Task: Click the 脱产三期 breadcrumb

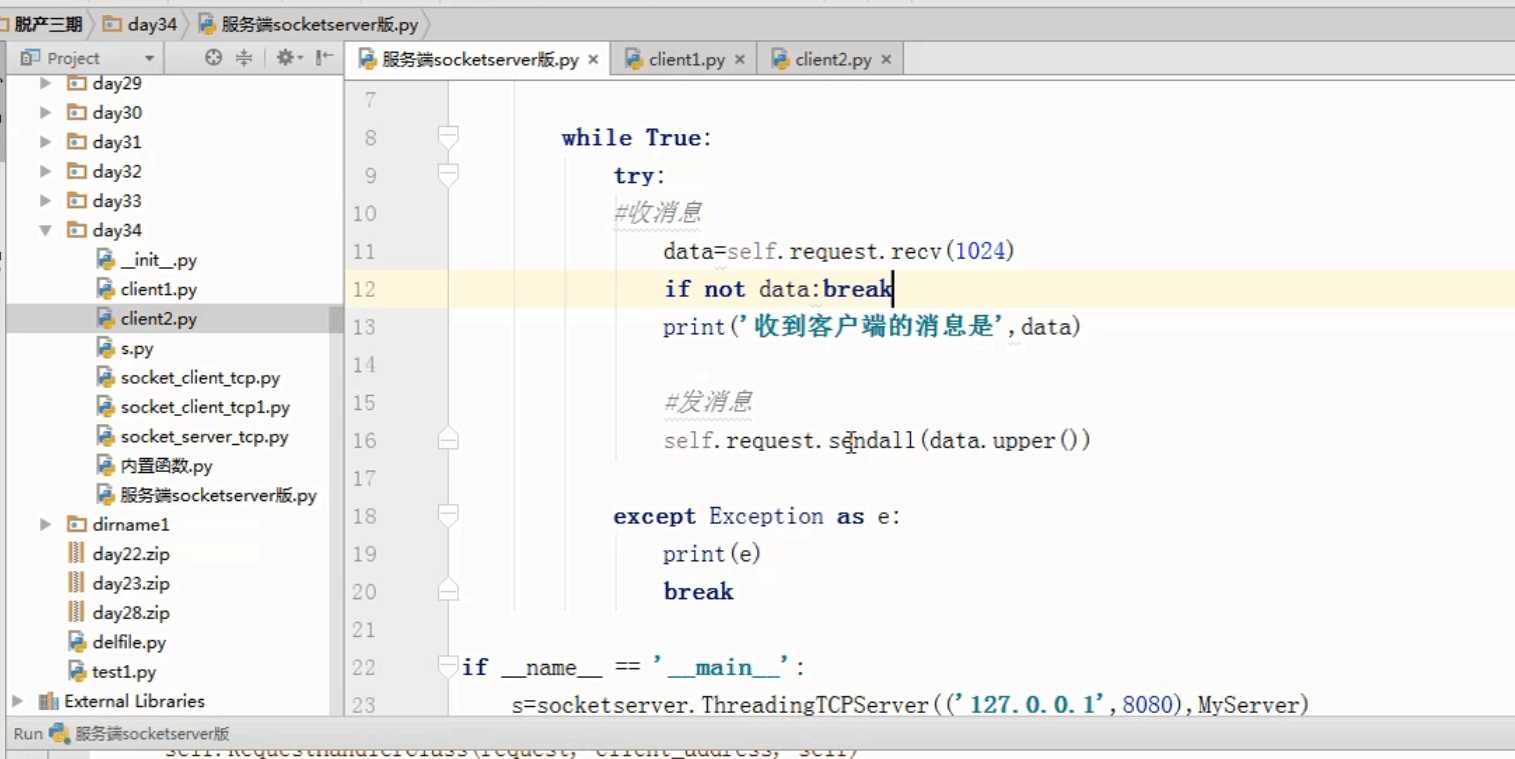Action: (x=48, y=23)
